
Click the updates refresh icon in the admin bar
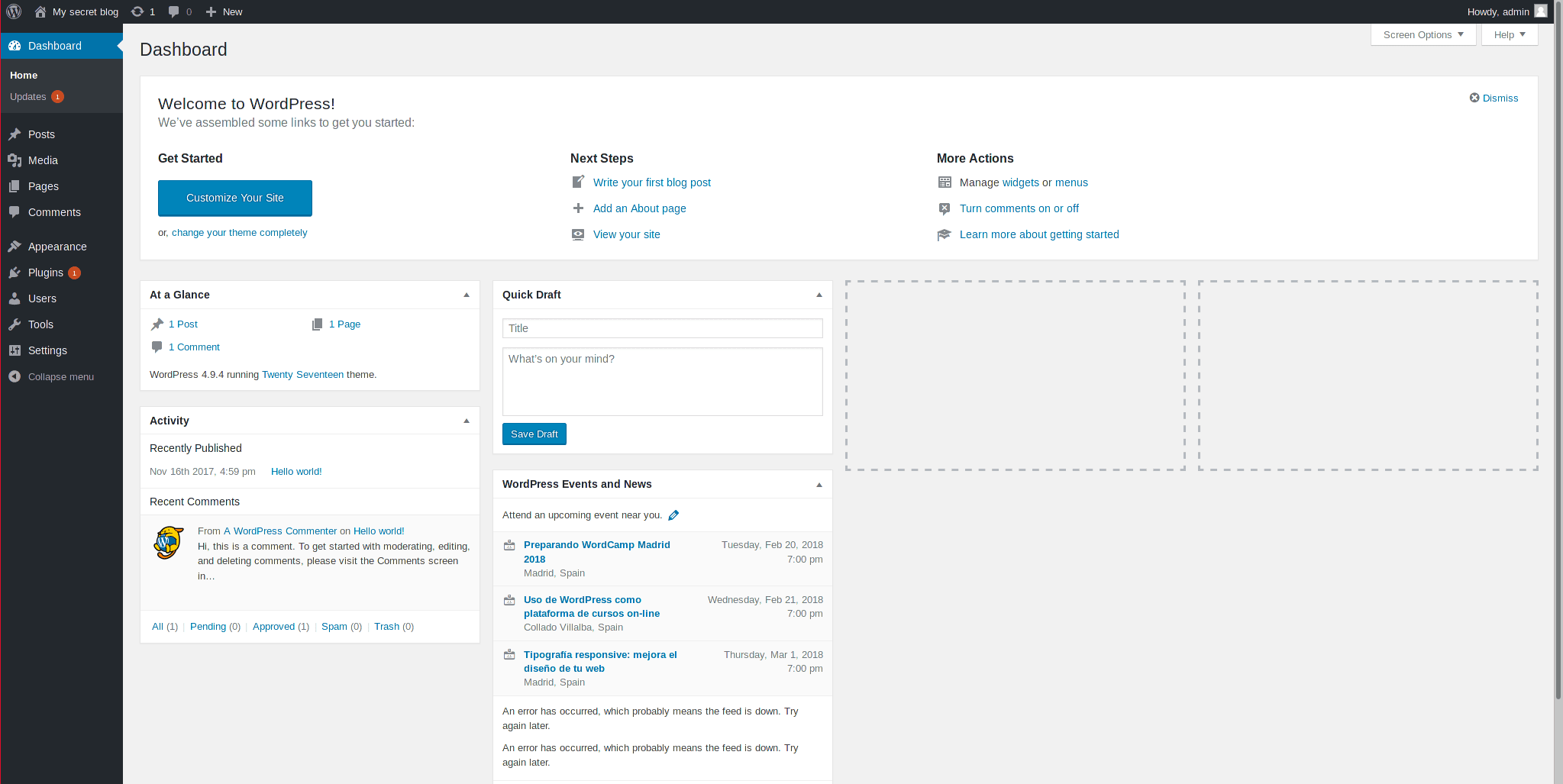(137, 11)
